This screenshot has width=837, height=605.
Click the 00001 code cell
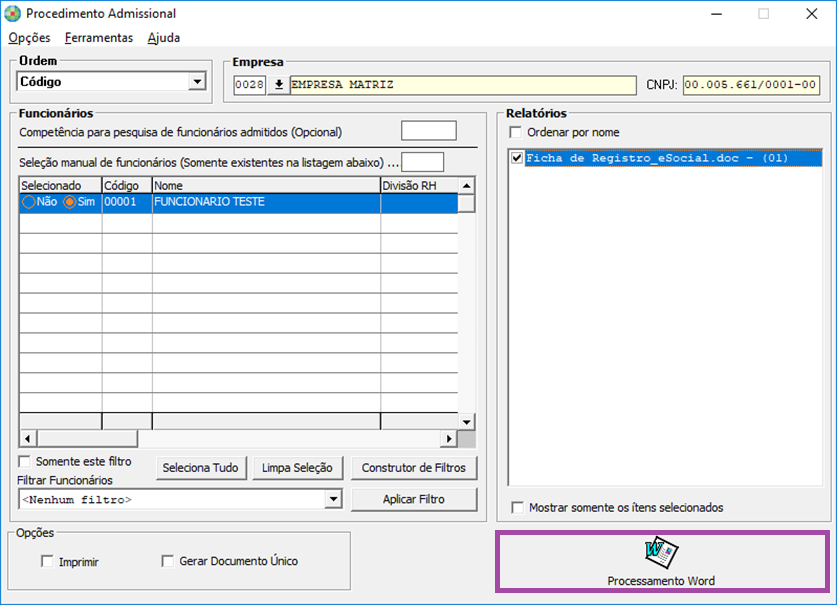(127, 203)
